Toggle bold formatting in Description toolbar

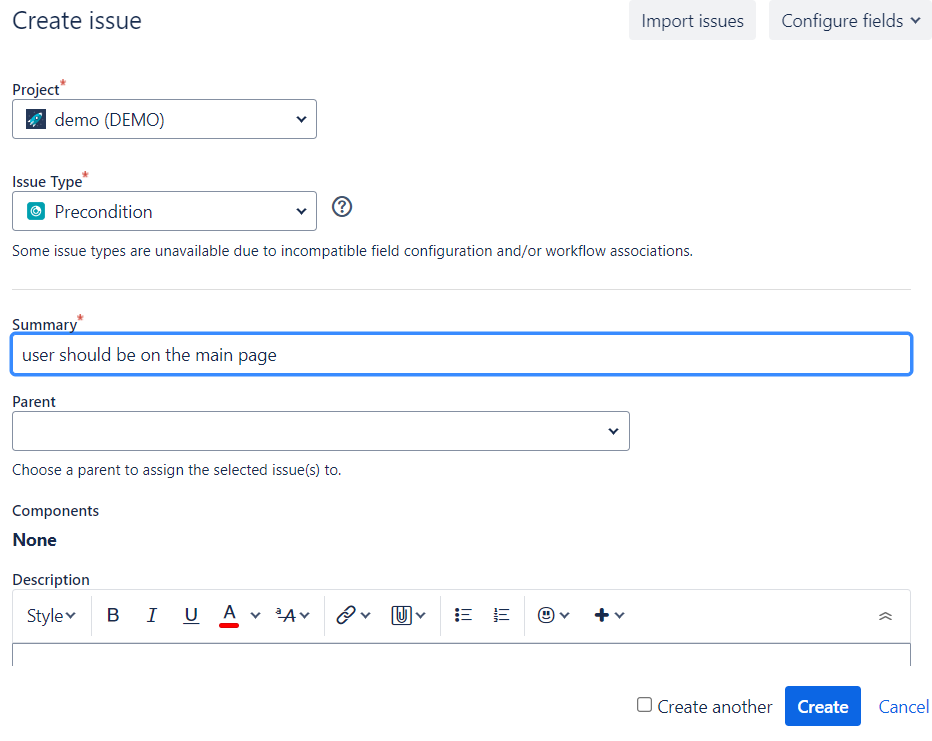113,615
